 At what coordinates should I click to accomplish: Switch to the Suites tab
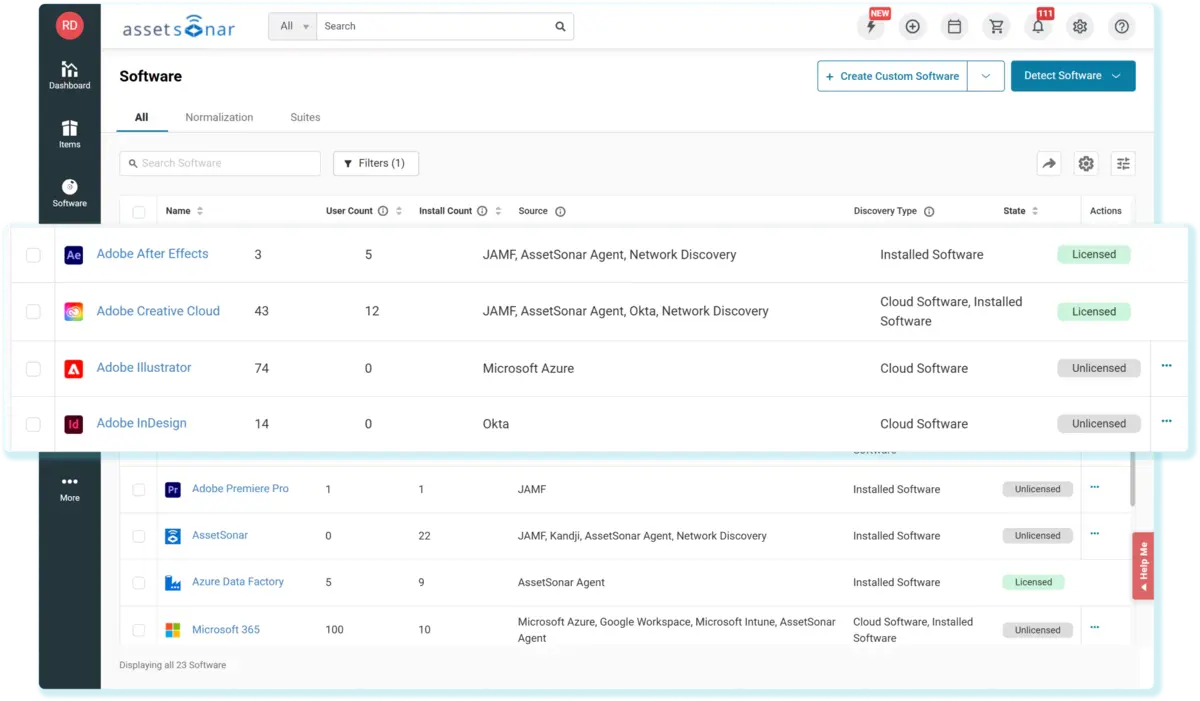[305, 117]
